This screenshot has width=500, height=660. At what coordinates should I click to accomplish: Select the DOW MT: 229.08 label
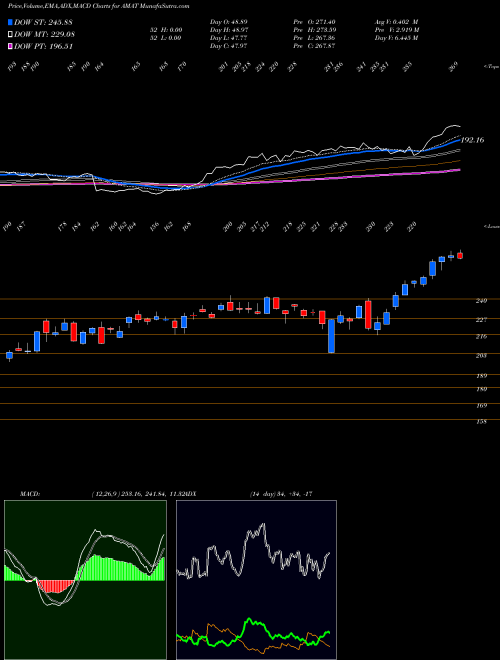pos(44,35)
